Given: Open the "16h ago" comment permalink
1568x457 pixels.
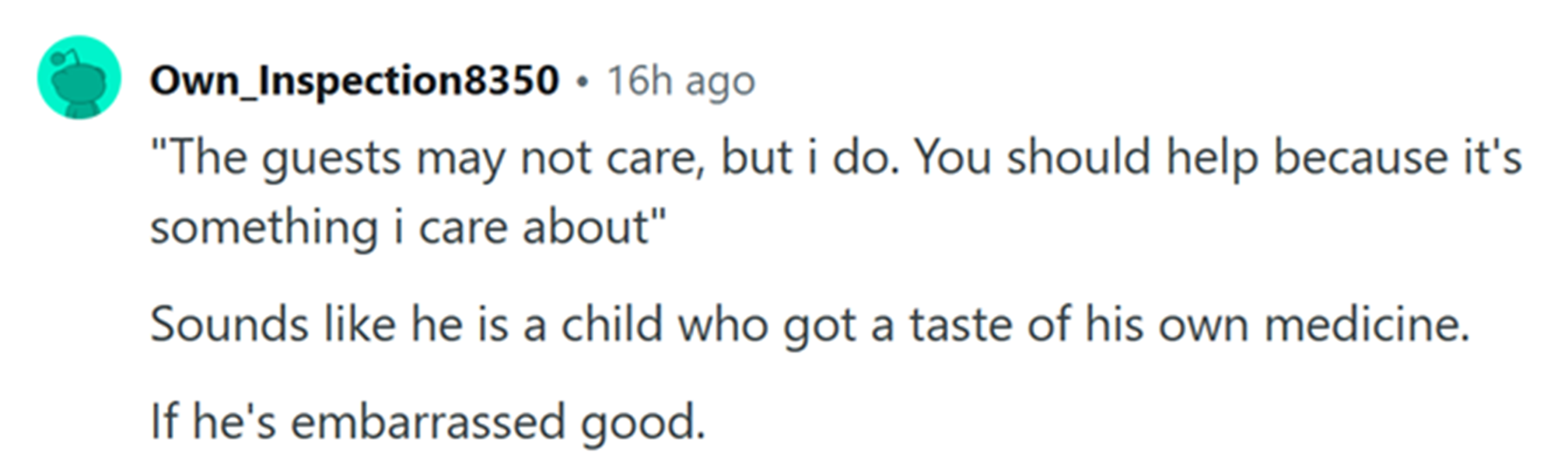Looking at the screenshot, I should point(681,82).
